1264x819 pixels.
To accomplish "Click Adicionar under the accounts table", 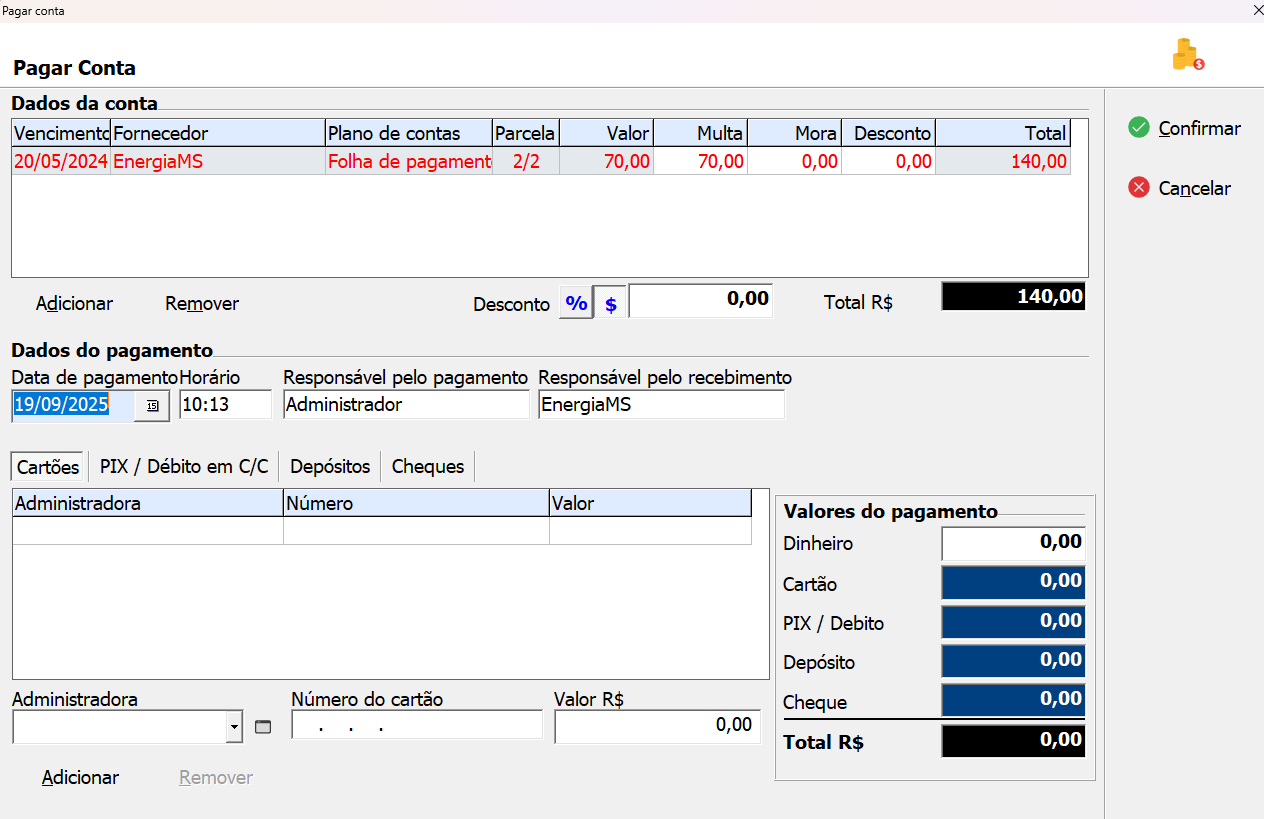I will point(74,303).
